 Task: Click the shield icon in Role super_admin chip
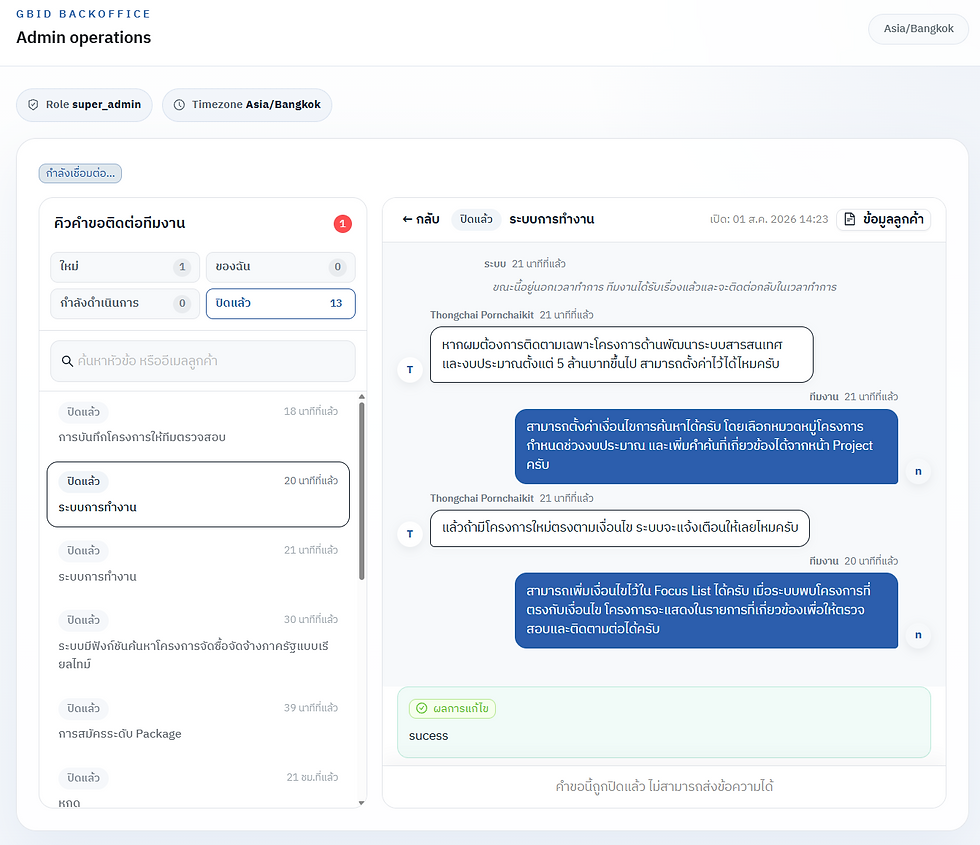[33, 105]
